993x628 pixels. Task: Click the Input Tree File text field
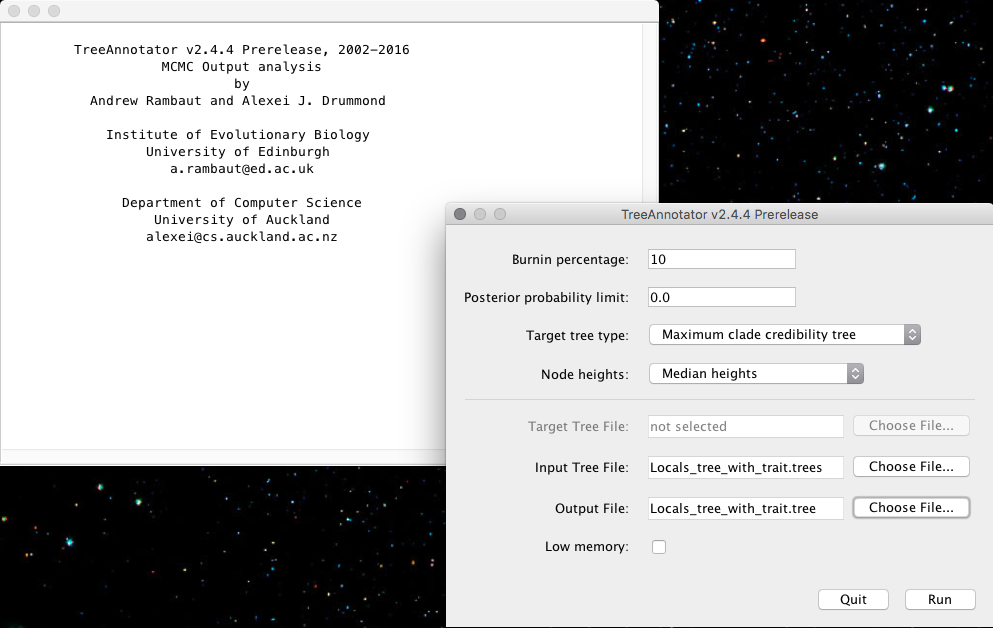(745, 467)
